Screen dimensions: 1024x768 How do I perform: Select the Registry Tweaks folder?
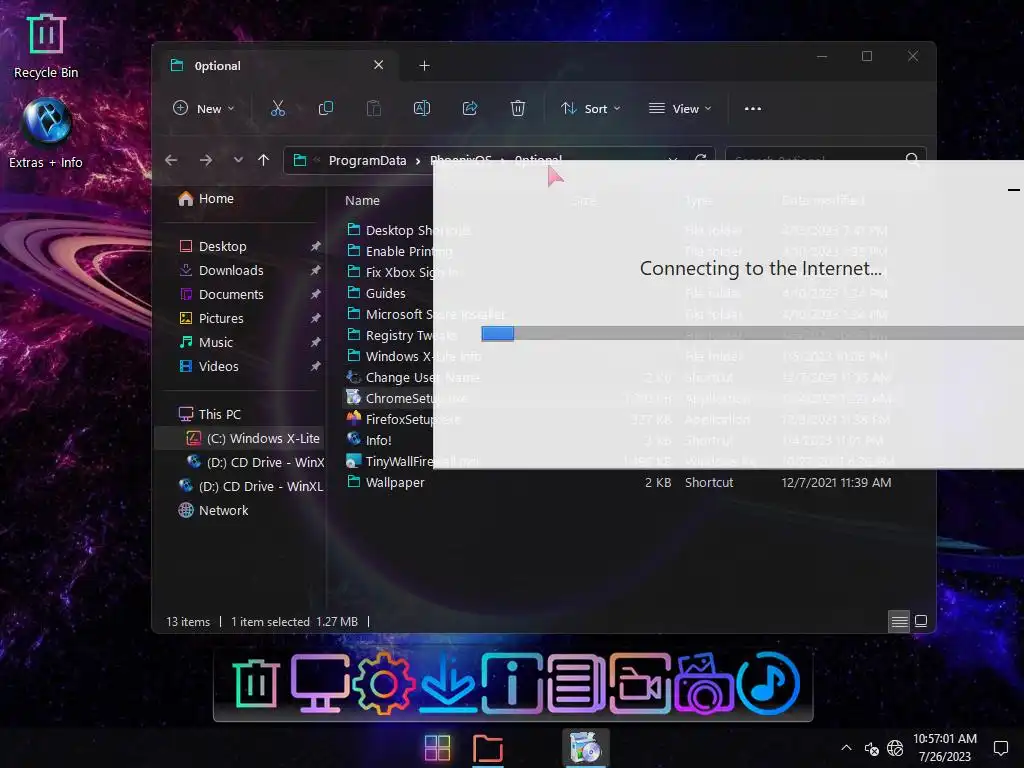tap(389, 335)
